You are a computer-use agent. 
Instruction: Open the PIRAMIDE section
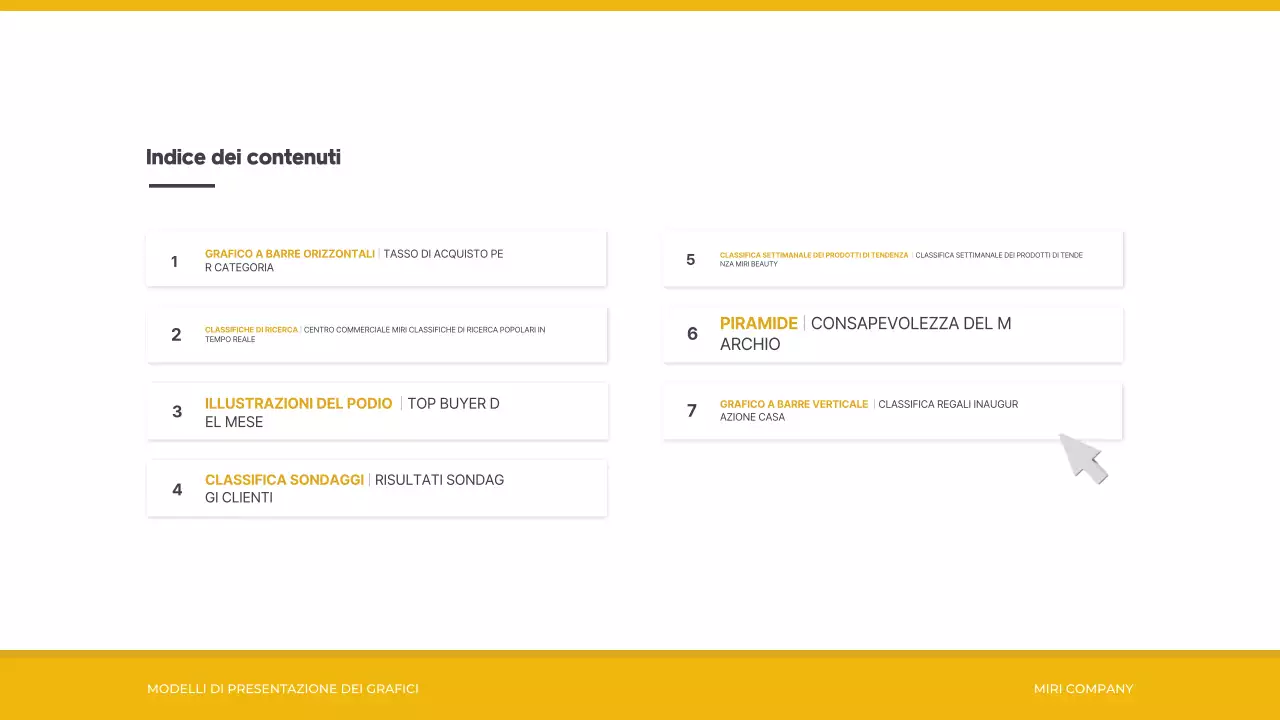(x=758, y=323)
